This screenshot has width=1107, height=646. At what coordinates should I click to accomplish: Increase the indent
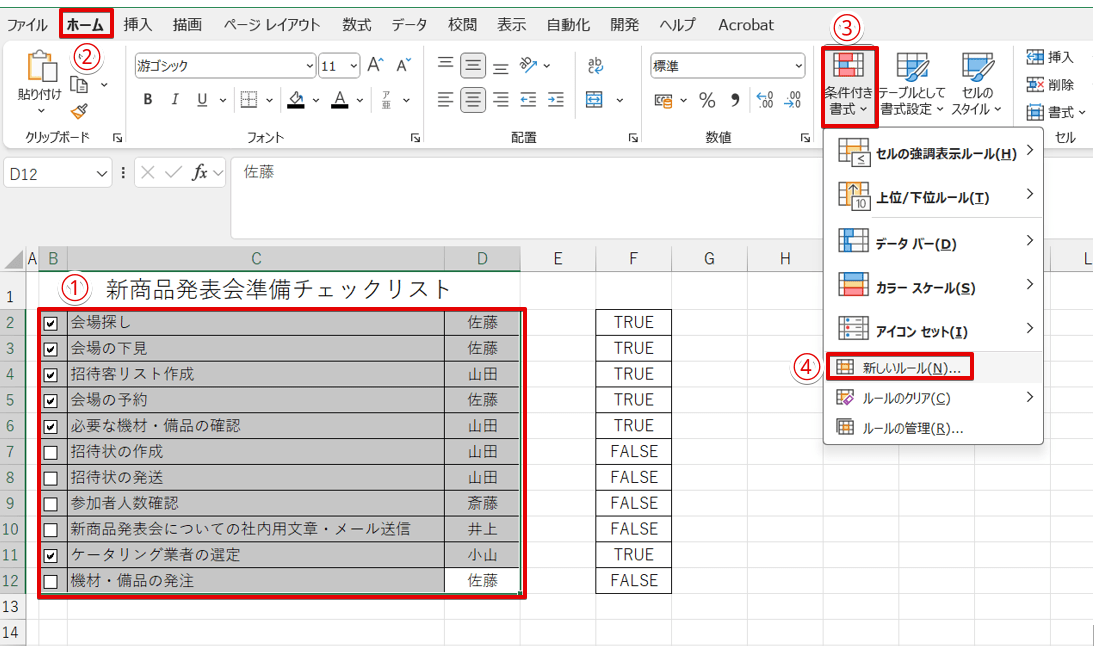[556, 100]
